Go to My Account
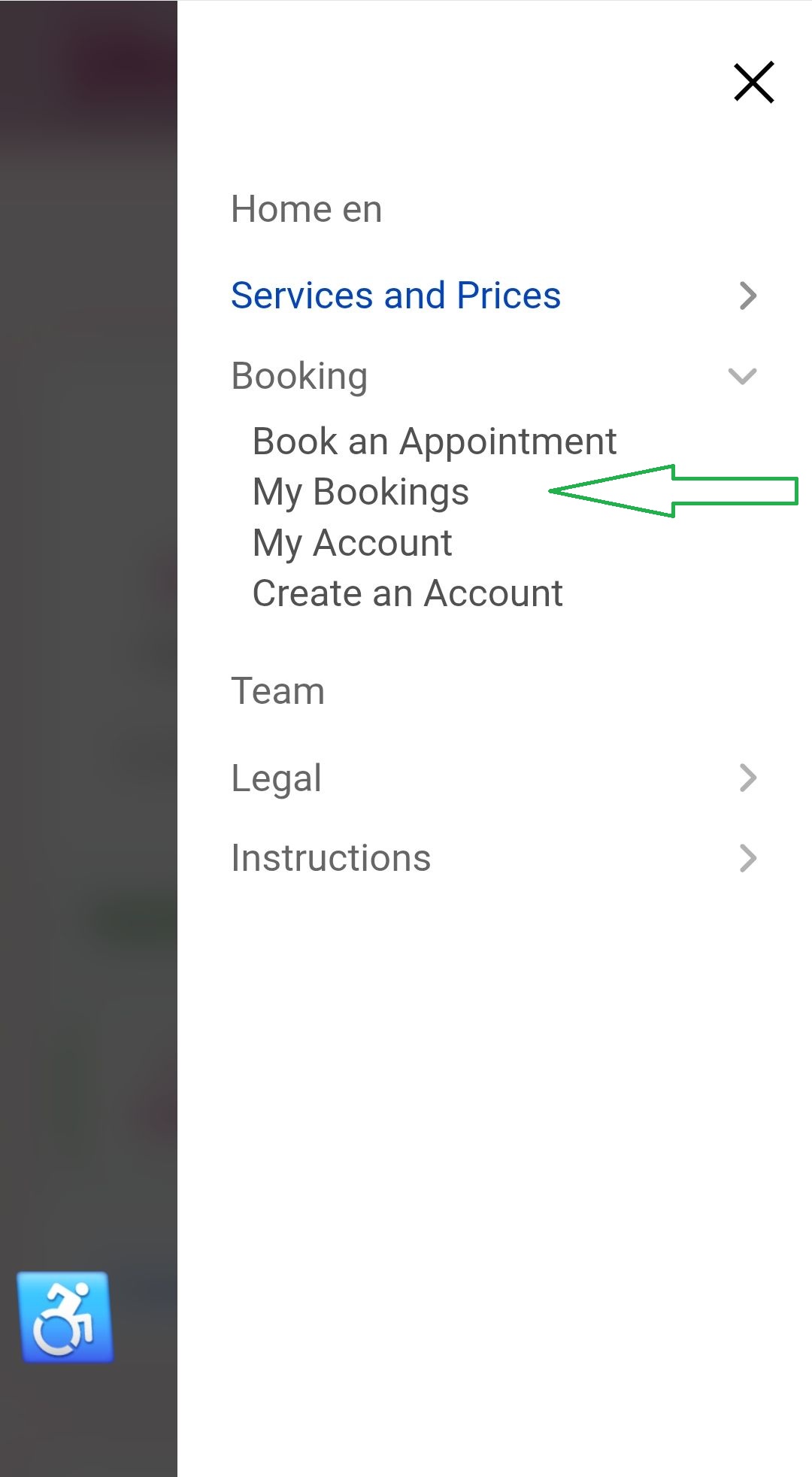 pos(353,543)
